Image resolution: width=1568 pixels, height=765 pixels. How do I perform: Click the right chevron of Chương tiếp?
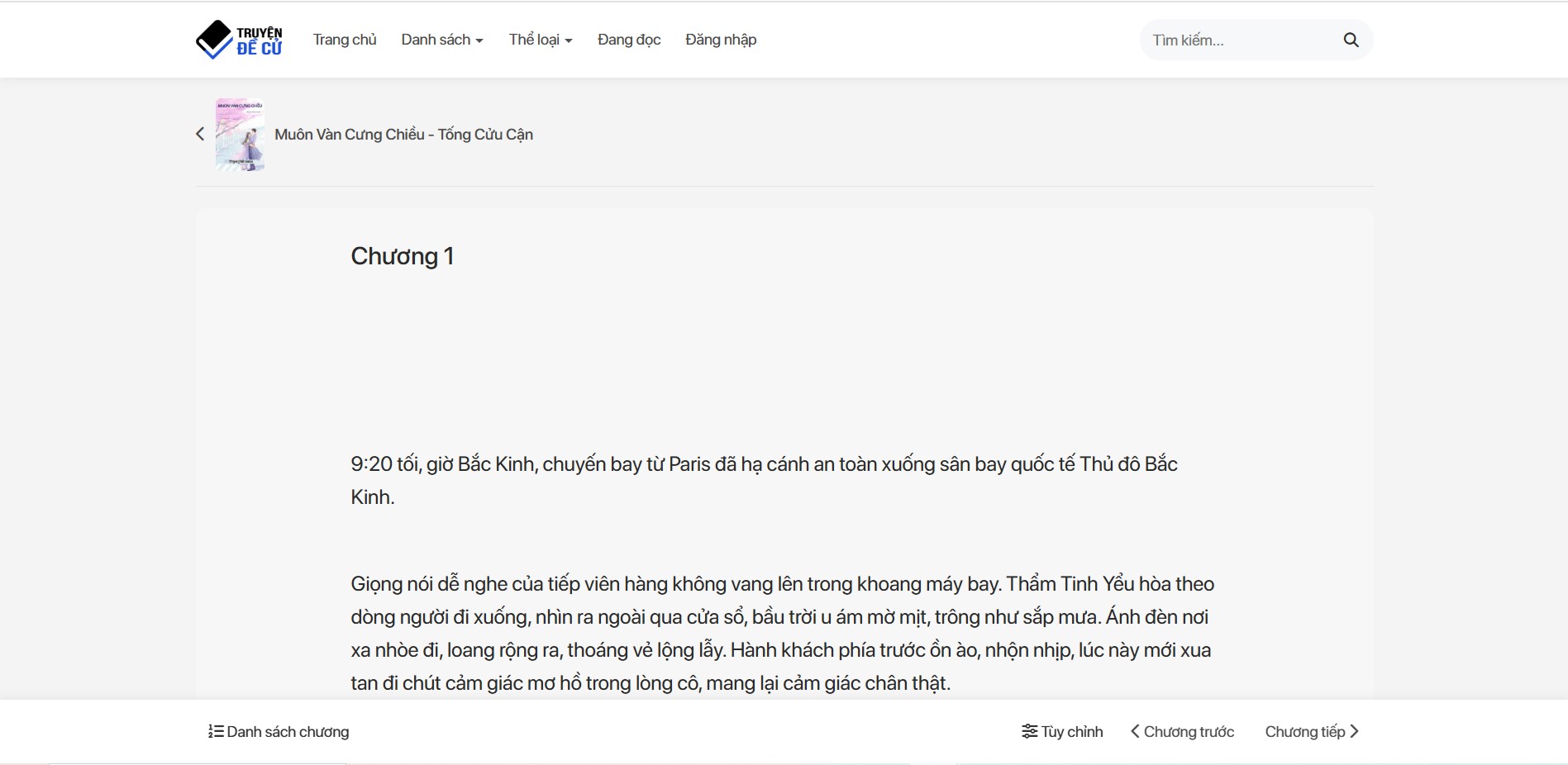[1354, 731]
